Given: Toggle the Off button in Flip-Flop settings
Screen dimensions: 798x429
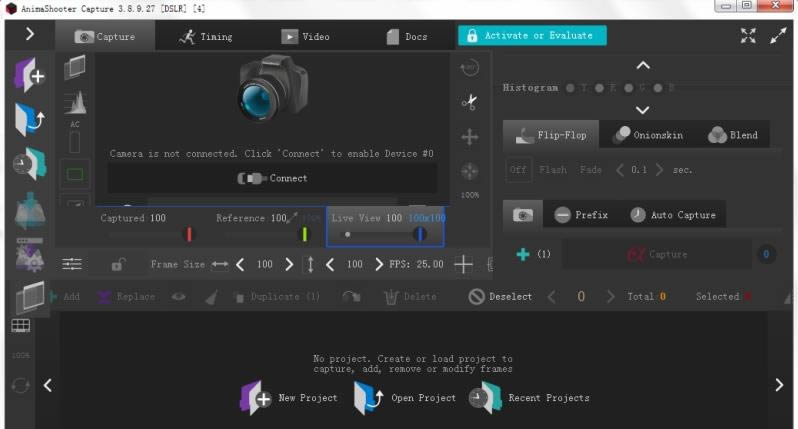Looking at the screenshot, I should point(518,169).
